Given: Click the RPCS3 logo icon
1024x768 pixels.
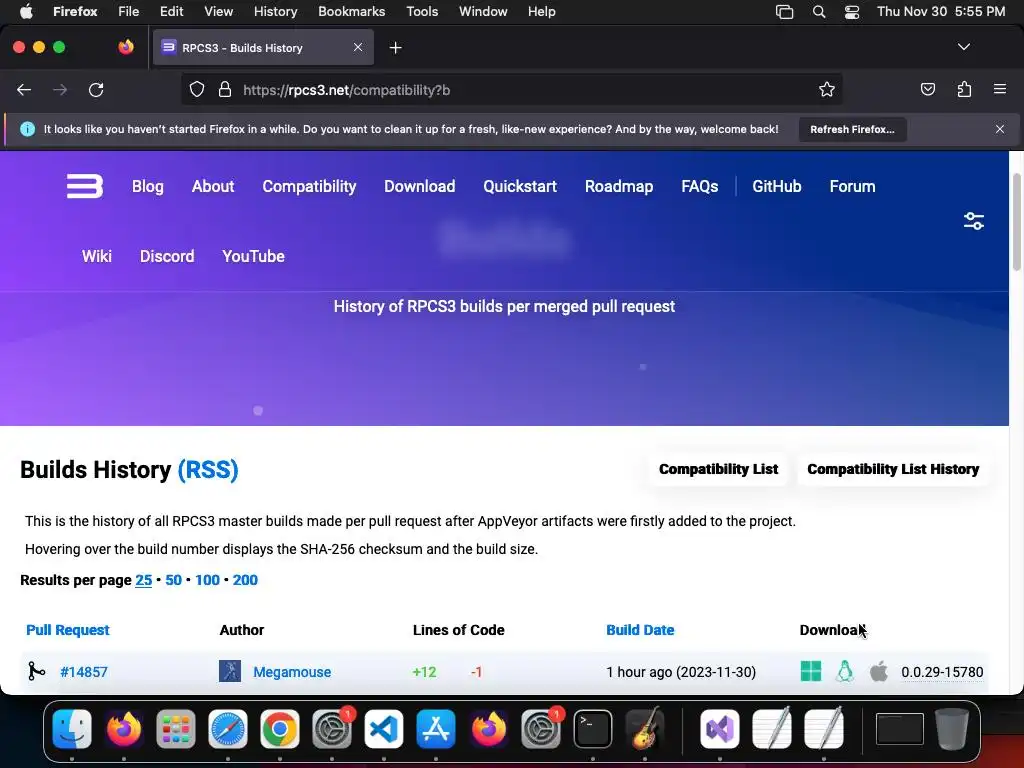Looking at the screenshot, I should [x=85, y=186].
